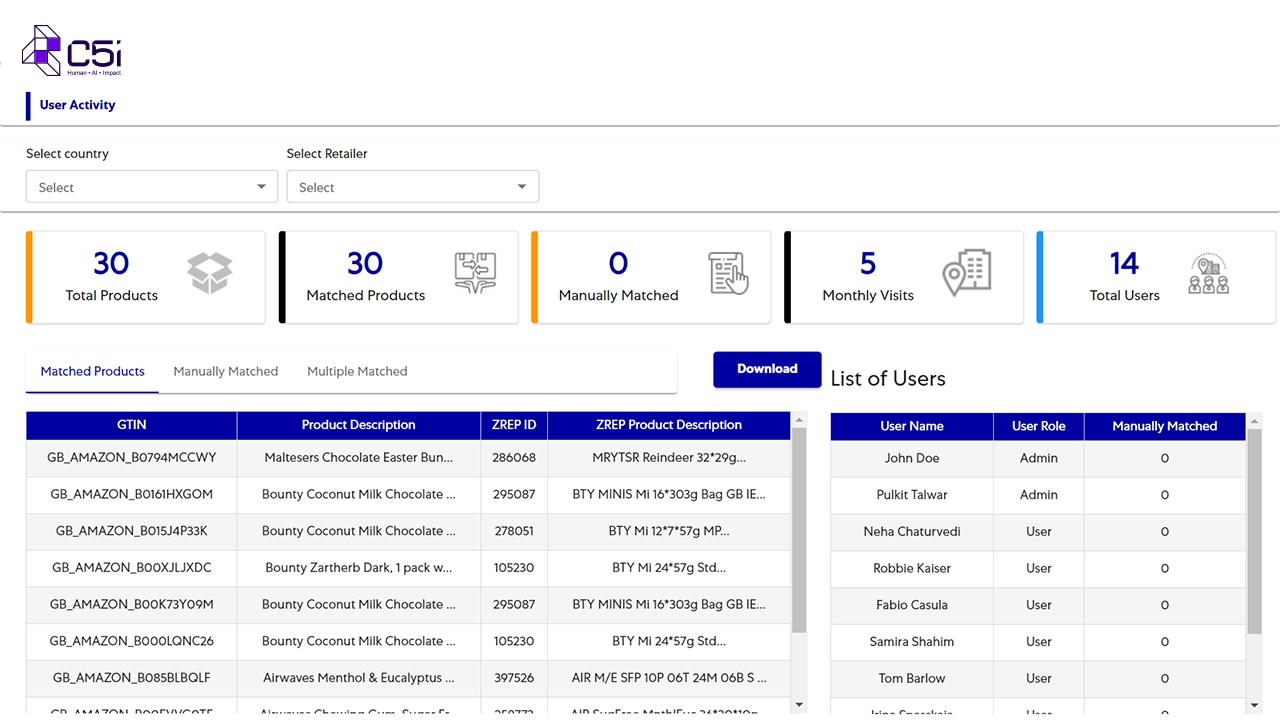
Task: Select user Pulkit Talwar
Action: [x=912, y=495]
